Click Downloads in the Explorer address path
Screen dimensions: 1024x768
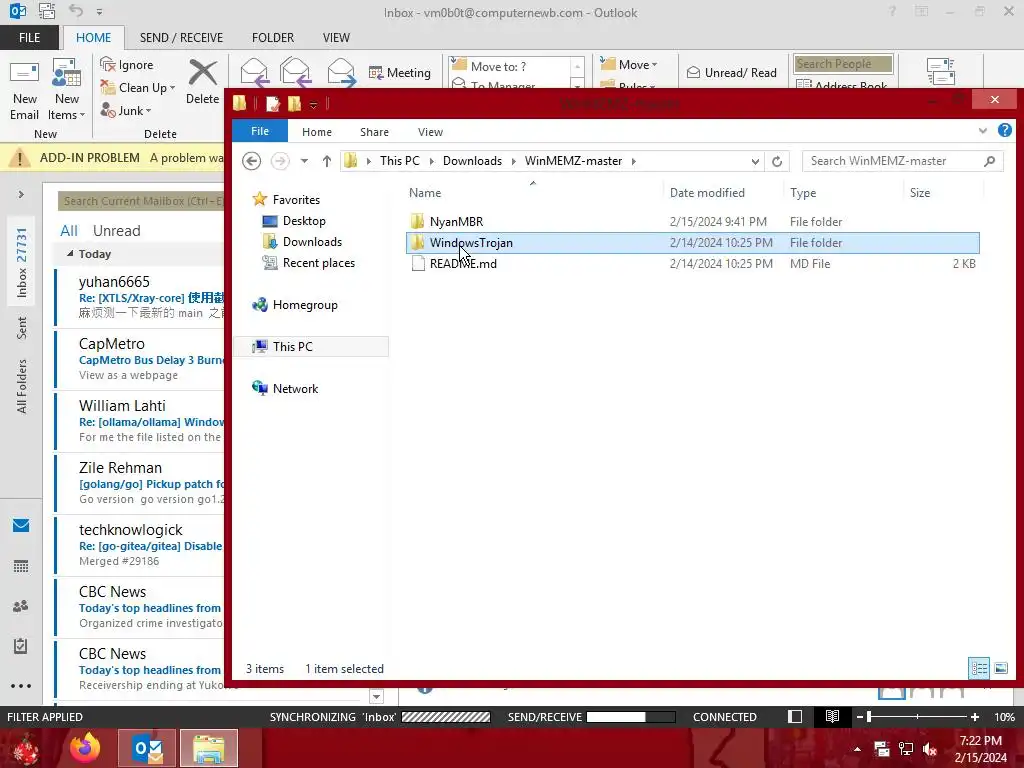pyautogui.click(x=472, y=161)
